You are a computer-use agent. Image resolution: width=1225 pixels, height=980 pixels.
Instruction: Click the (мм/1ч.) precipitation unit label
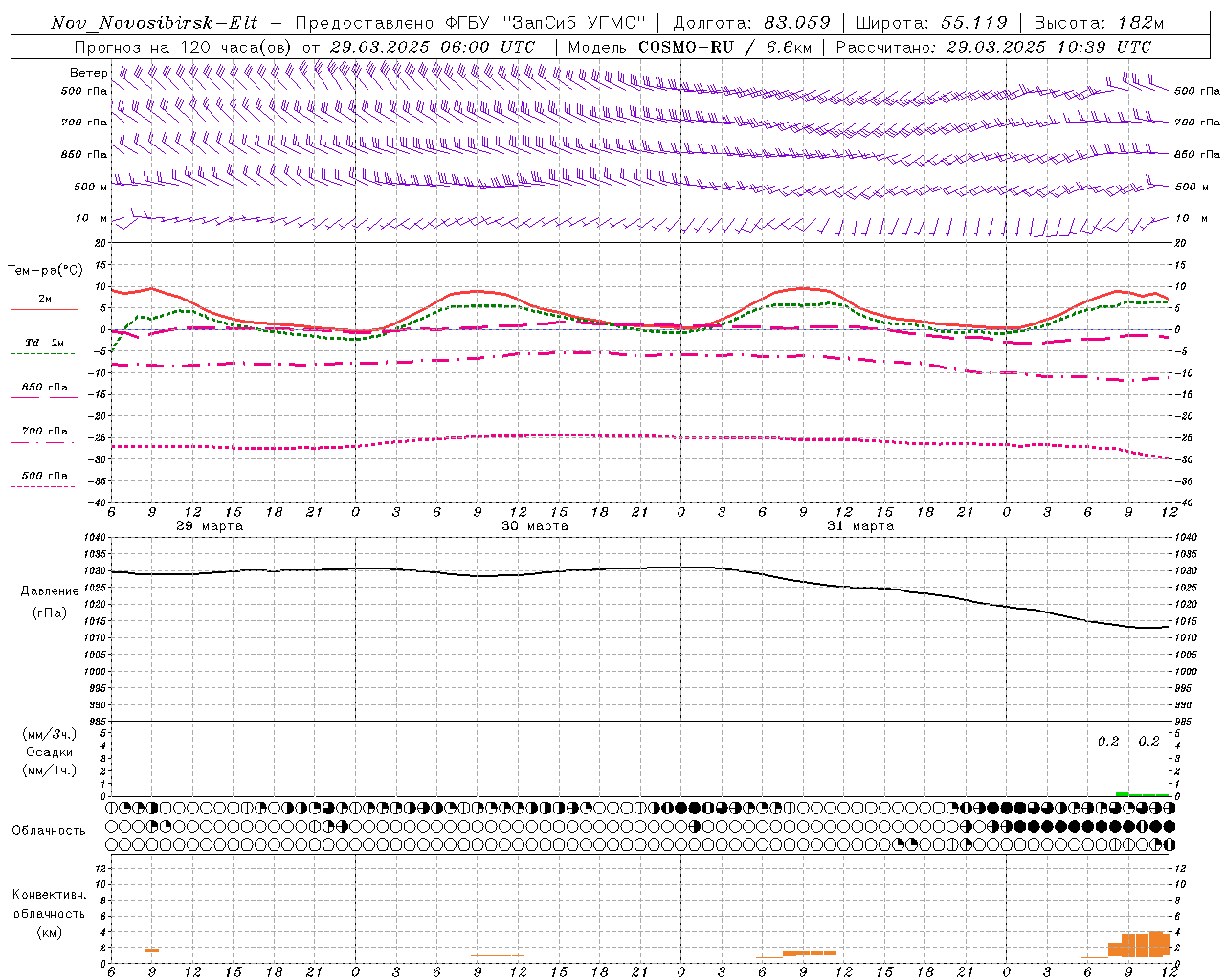(x=50, y=771)
